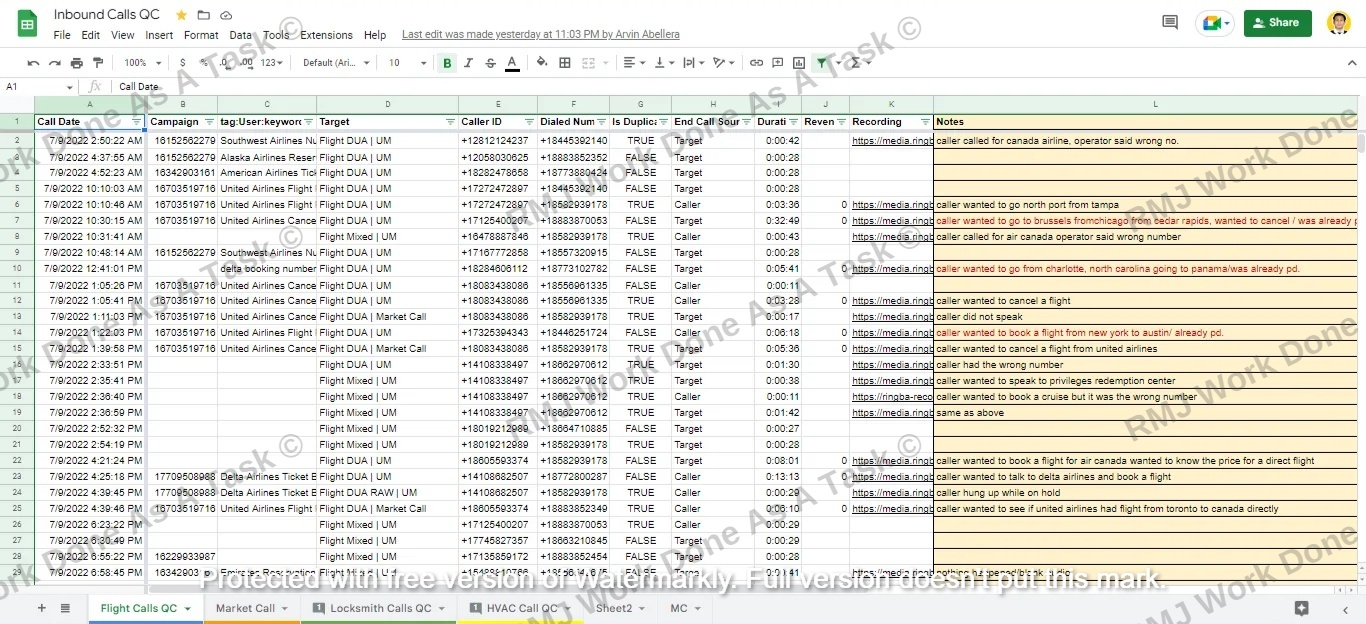Select the Paint format tool

[98, 63]
